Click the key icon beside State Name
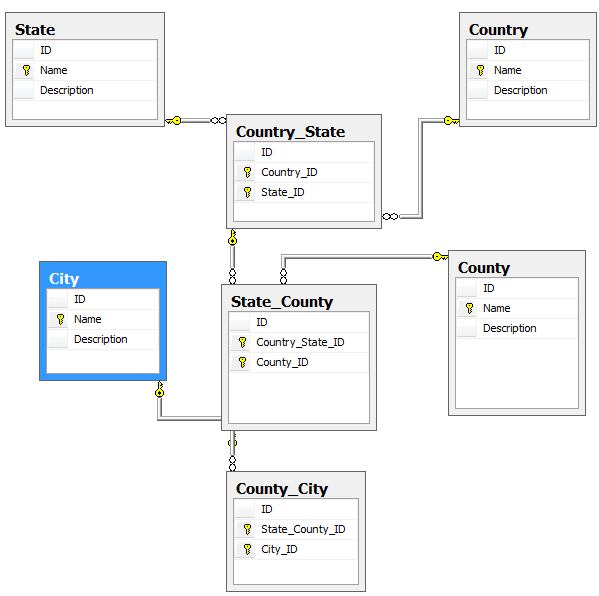599x596 pixels. click(x=26, y=70)
